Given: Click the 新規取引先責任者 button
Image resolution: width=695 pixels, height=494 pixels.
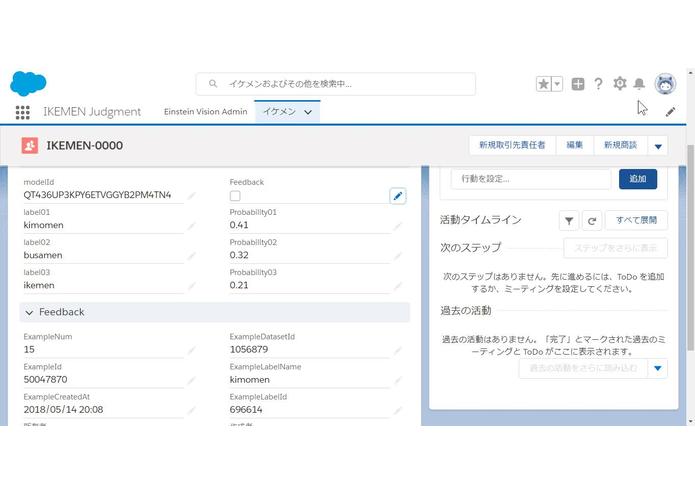Looking at the screenshot, I should [512, 145].
